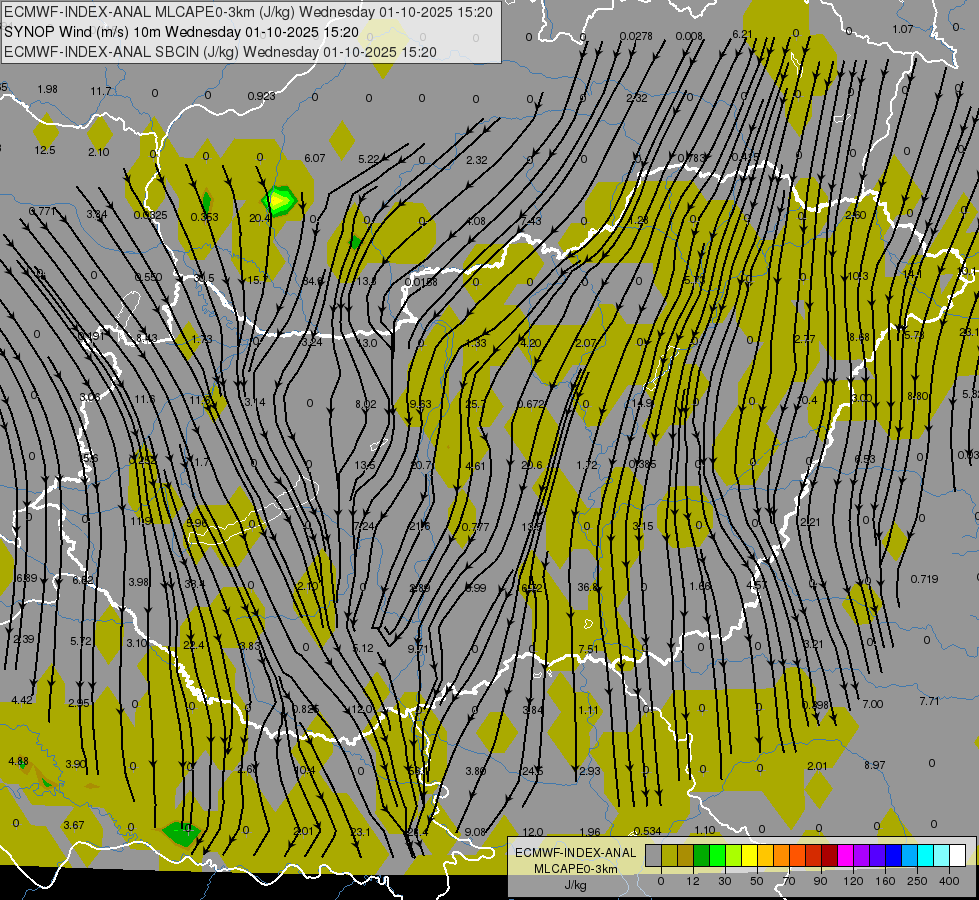Viewport: 979px width, 900px height.
Task: Select the dark green swatch in the legend
Action: click(701, 855)
